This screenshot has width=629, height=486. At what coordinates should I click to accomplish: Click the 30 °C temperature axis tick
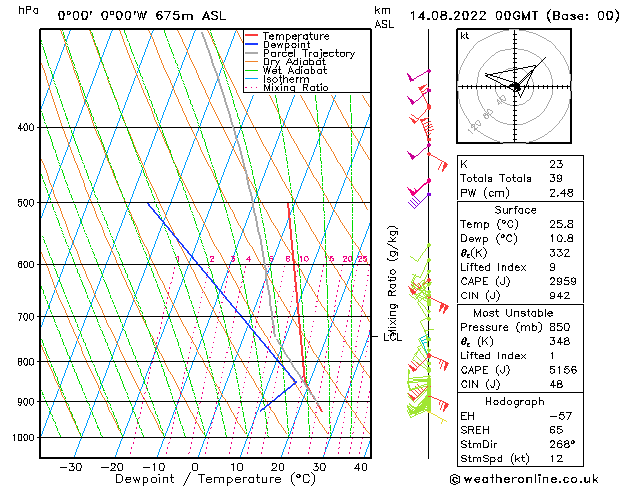click(319, 468)
